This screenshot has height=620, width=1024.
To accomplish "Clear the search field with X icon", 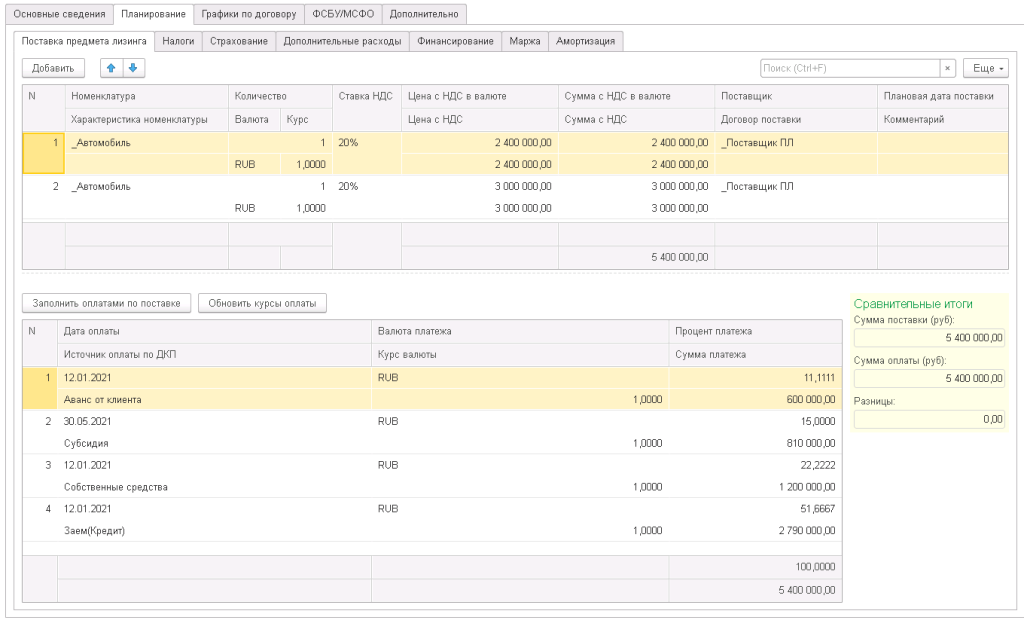I will (947, 68).
